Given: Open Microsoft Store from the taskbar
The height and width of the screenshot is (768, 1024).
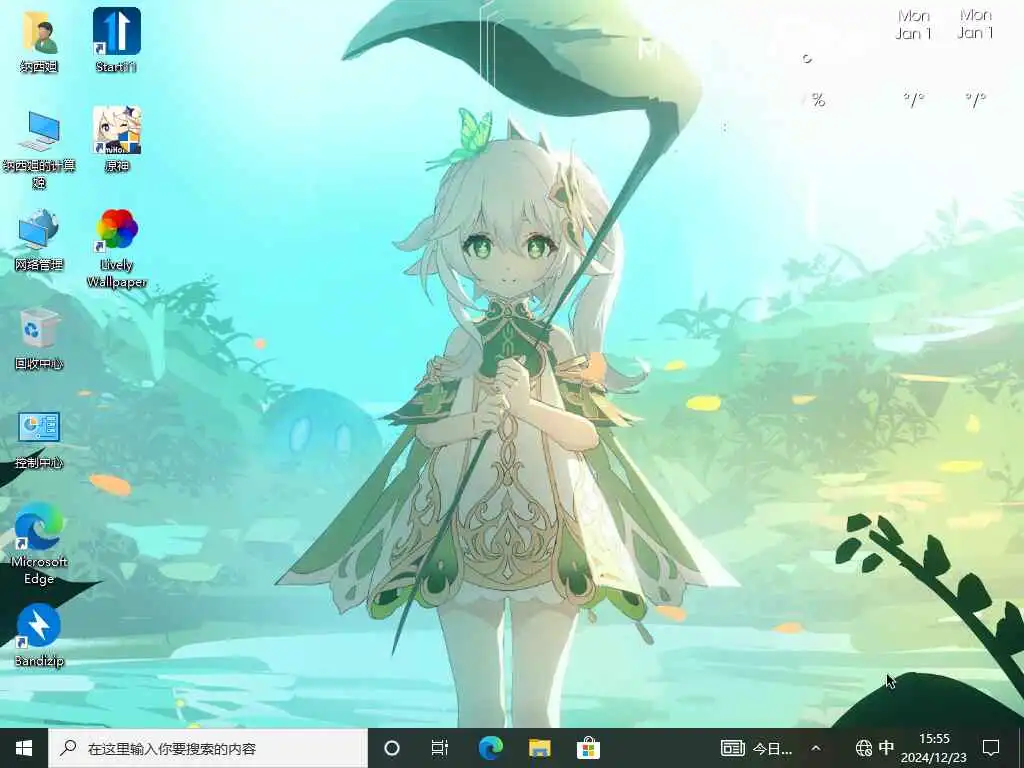Looking at the screenshot, I should 588,748.
